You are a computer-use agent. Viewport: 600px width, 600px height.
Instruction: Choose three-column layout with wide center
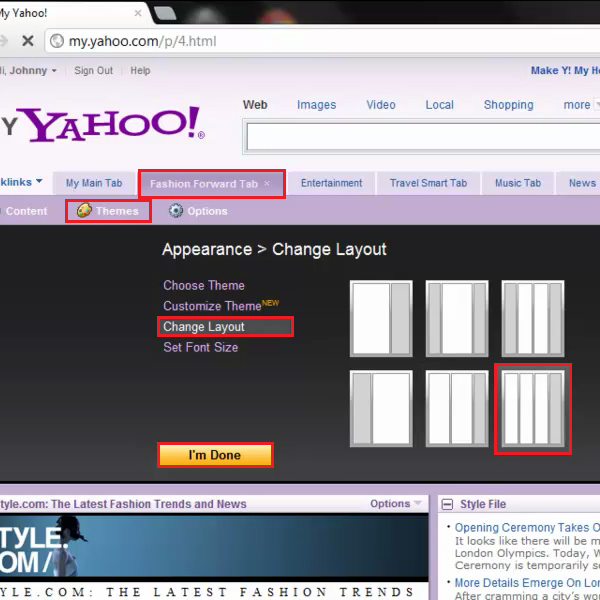click(457, 318)
